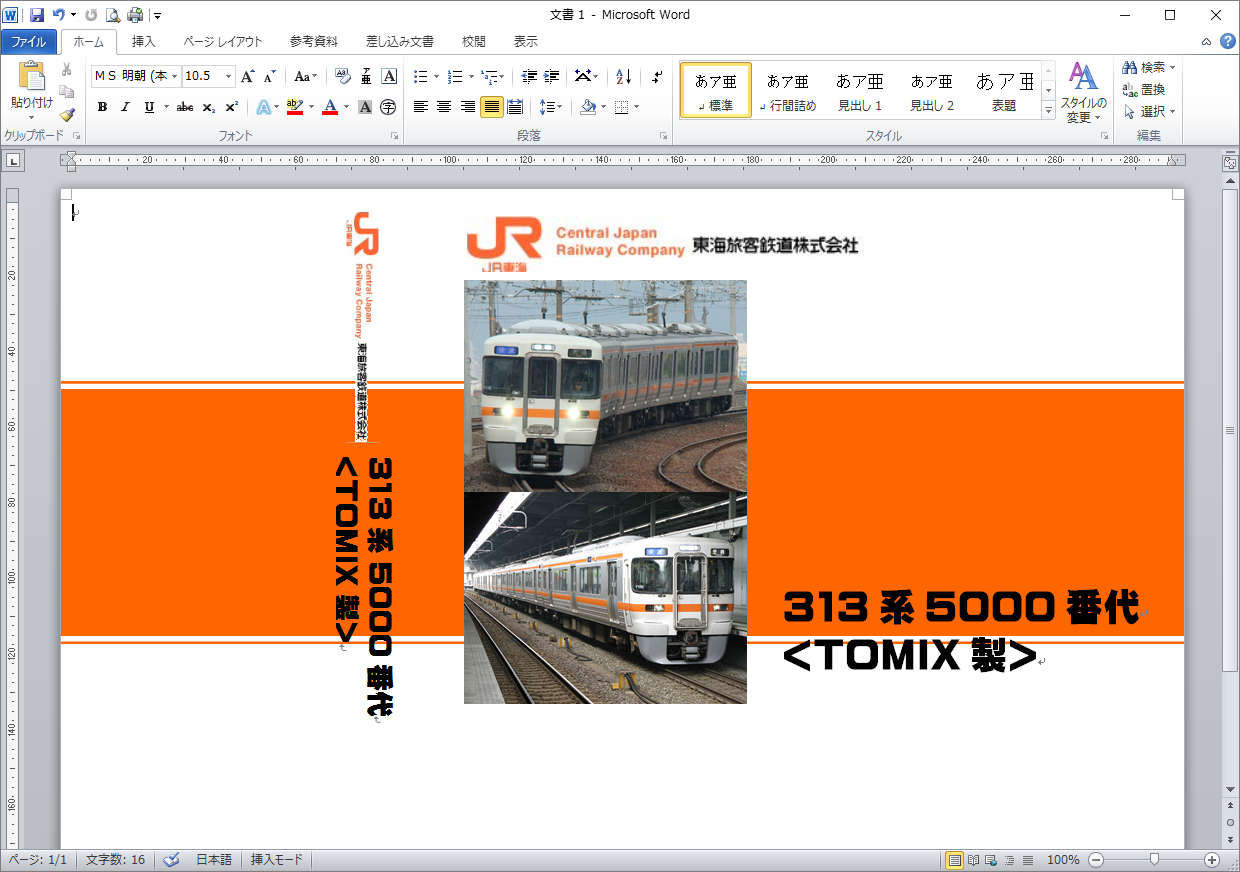
Task: Switch to the ページ レイアウト tab
Action: (222, 42)
